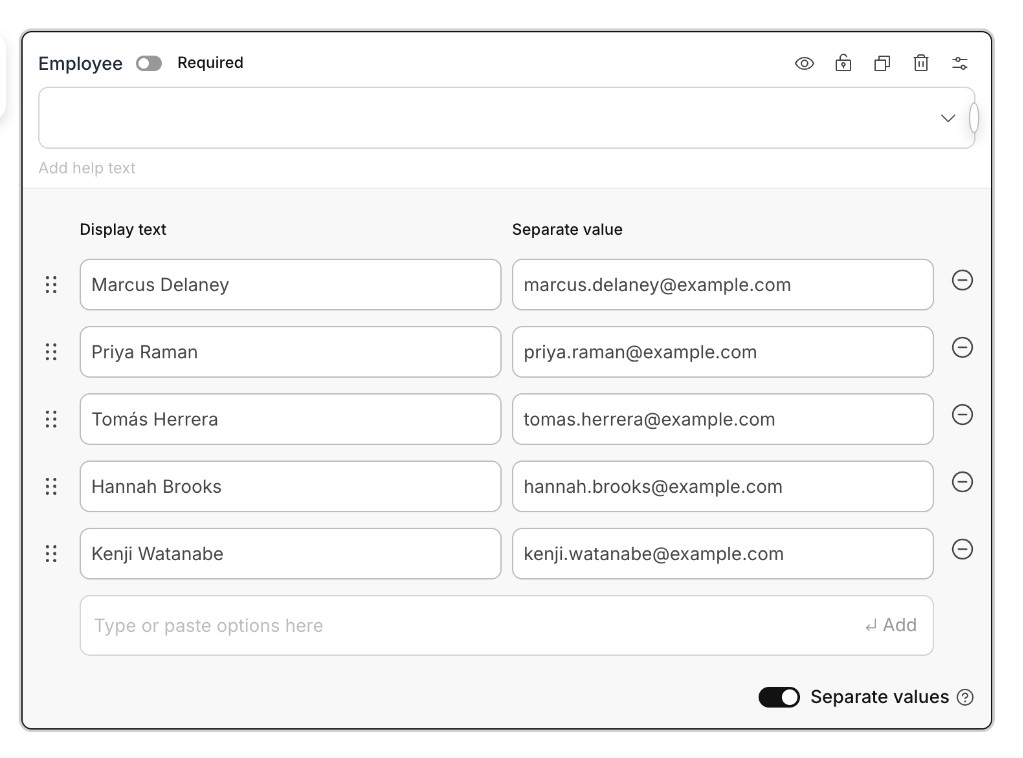1024x758 pixels.
Task: Open Separate values help question icon
Action: (x=965, y=697)
